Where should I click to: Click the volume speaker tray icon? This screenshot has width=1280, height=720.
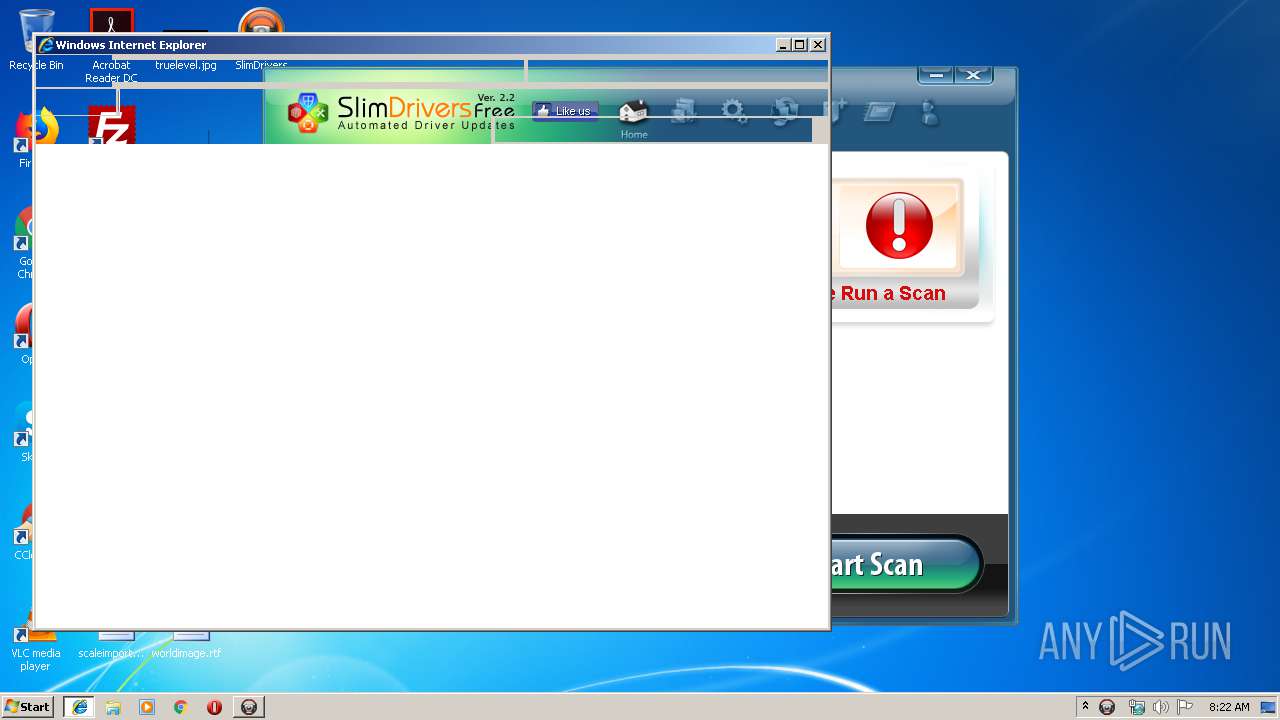coord(1160,707)
